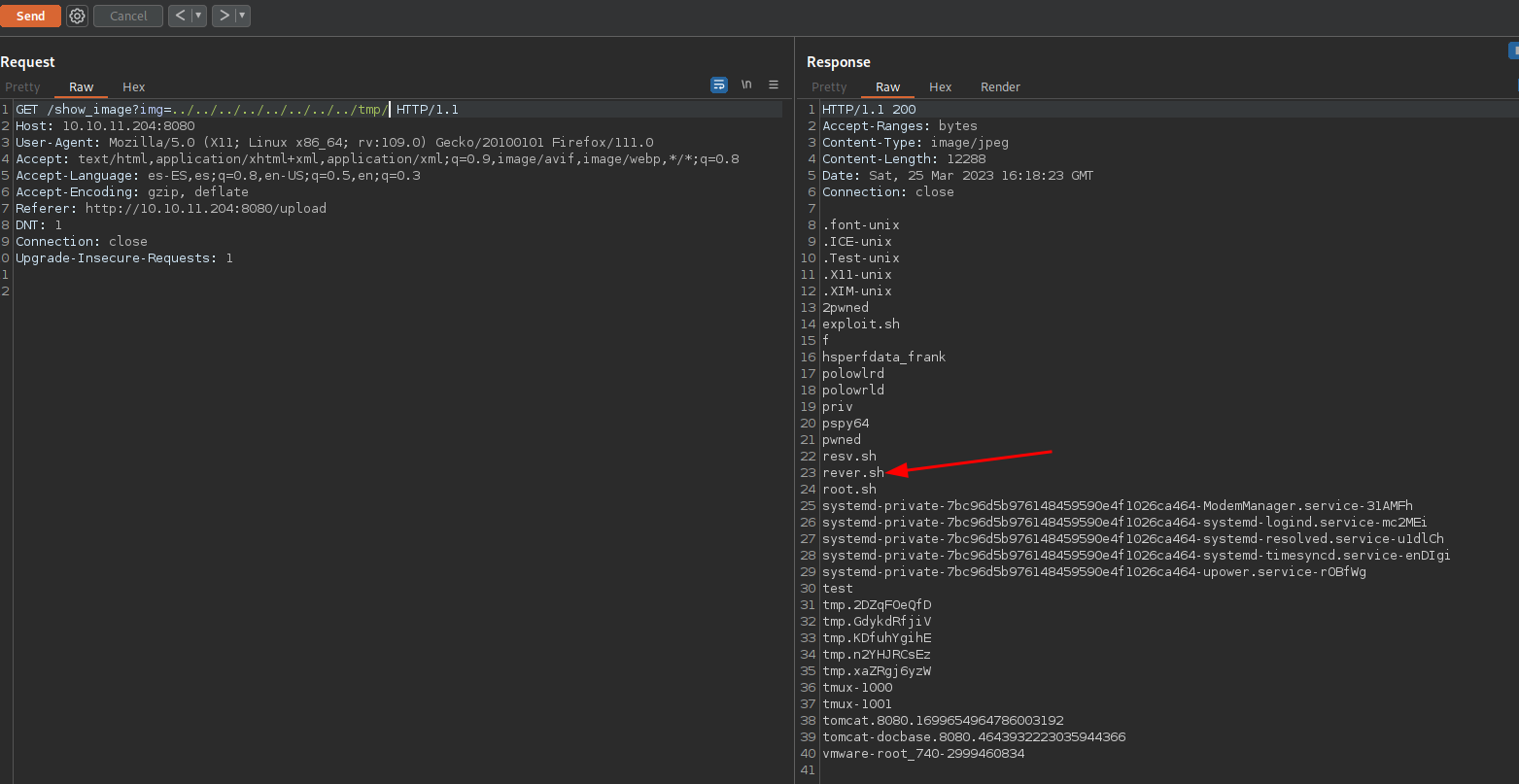Viewport: 1519px width, 784px height.
Task: Click the Accept-Encoding: gzip, deflate line
Action: (132, 192)
